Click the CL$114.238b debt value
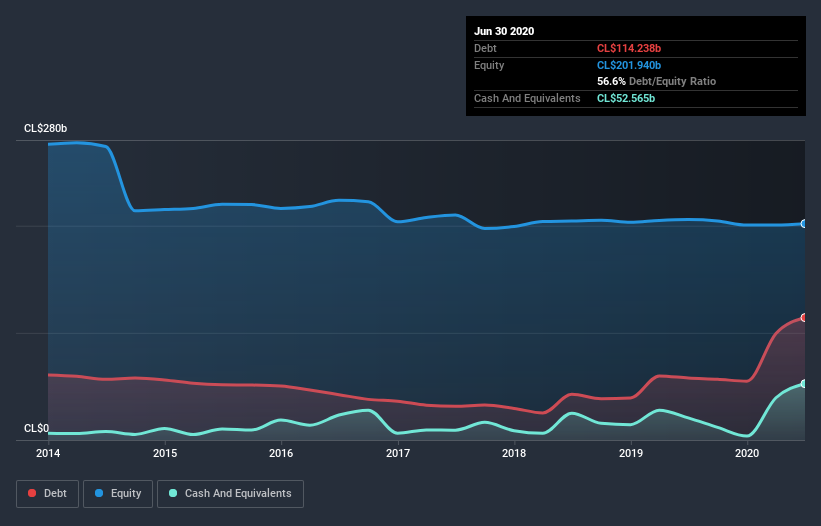The width and height of the screenshot is (821, 526). pyautogui.click(x=629, y=49)
